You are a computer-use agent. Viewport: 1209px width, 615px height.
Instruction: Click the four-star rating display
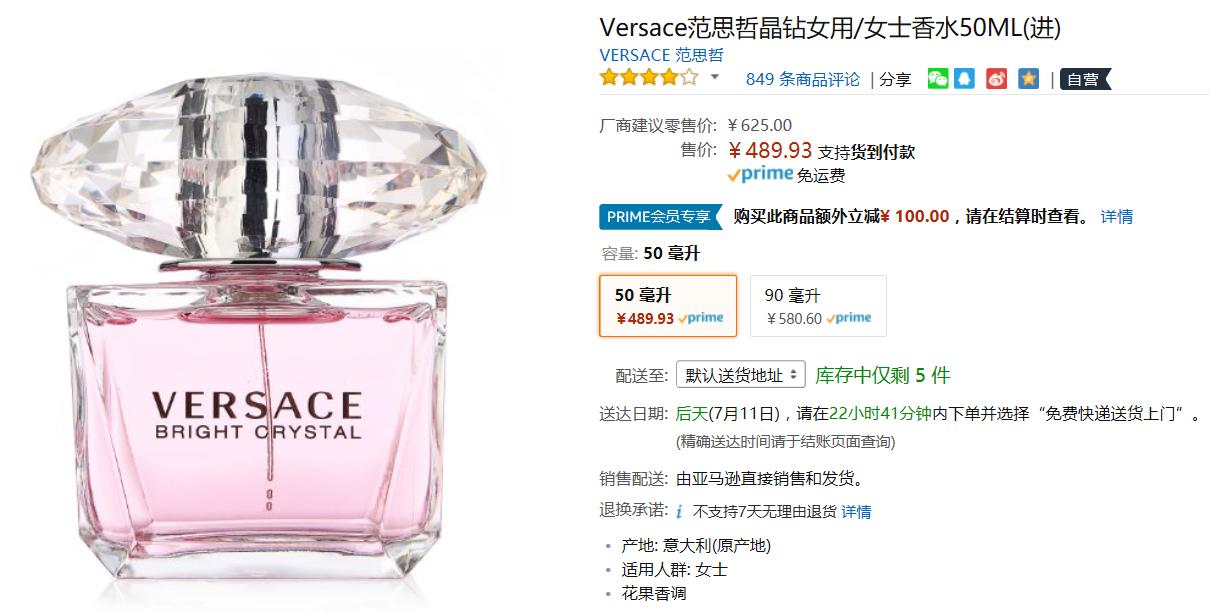pyautogui.click(x=648, y=77)
